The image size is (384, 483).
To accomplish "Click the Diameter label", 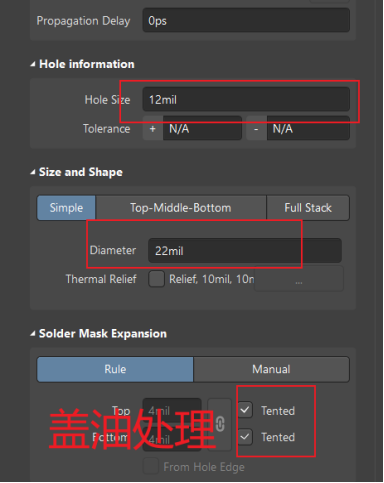I will [113, 250].
